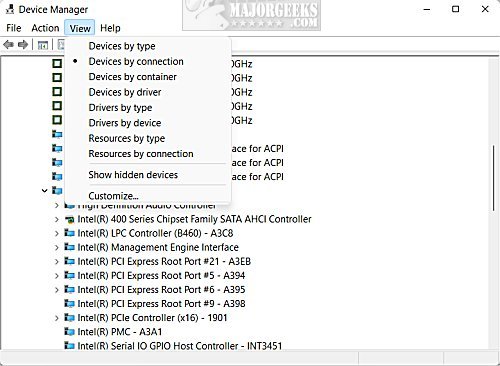Select Intel(R) LPC Controller (B460) - A3C8

coord(155,233)
